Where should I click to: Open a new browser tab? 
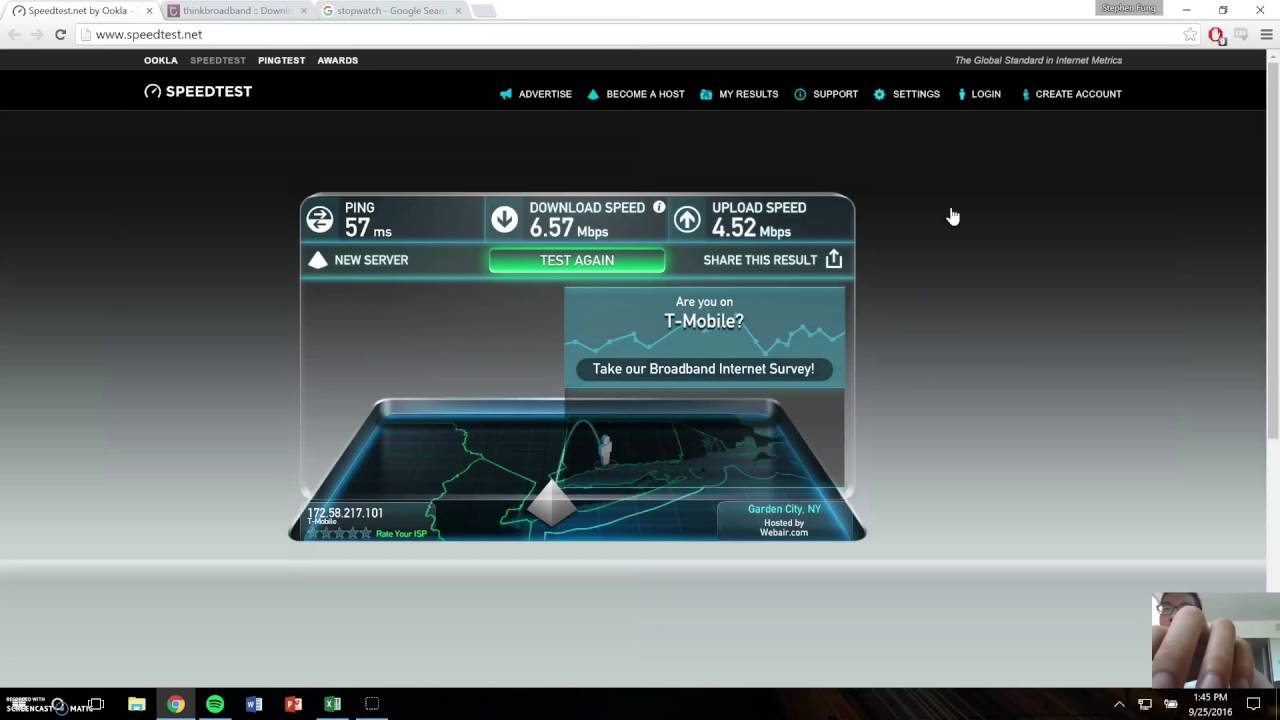(483, 12)
